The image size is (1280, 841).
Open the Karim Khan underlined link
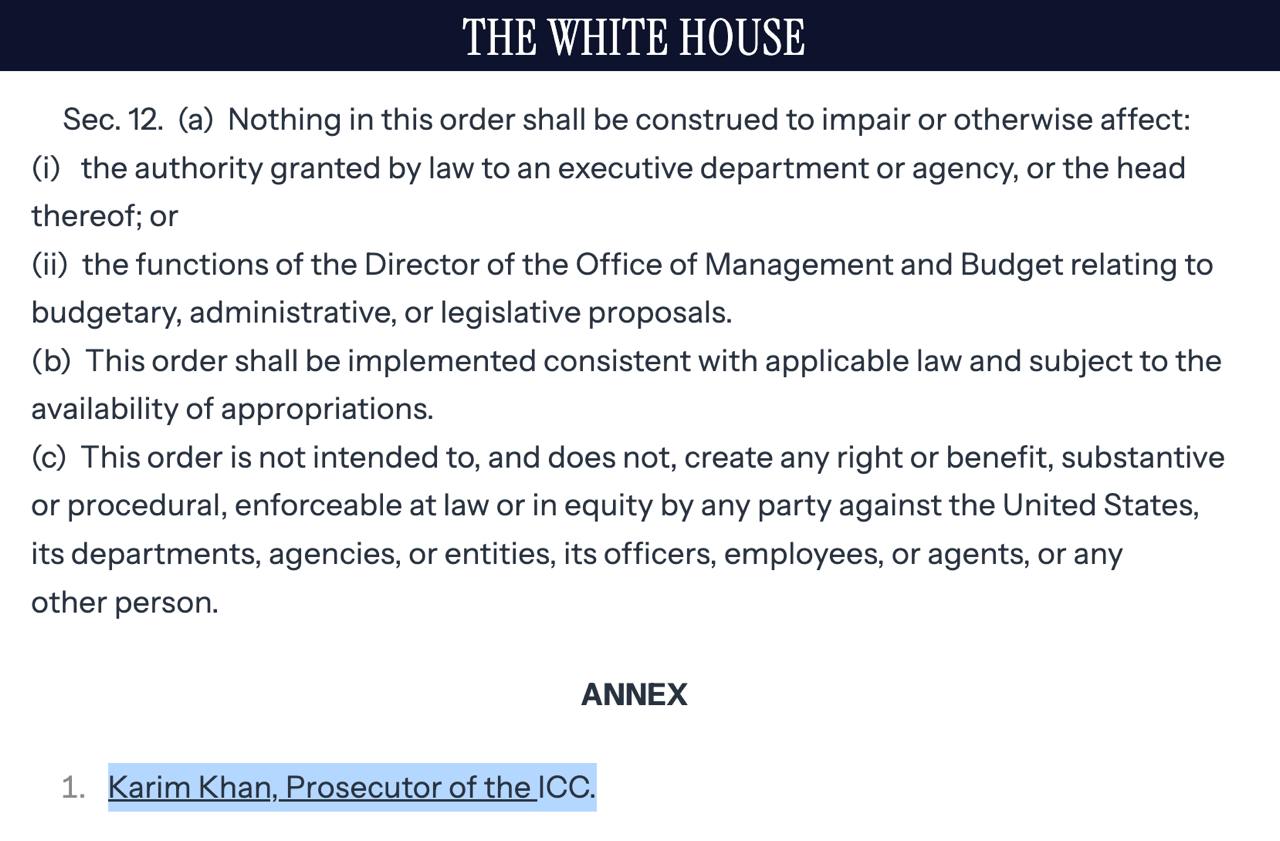(x=188, y=787)
